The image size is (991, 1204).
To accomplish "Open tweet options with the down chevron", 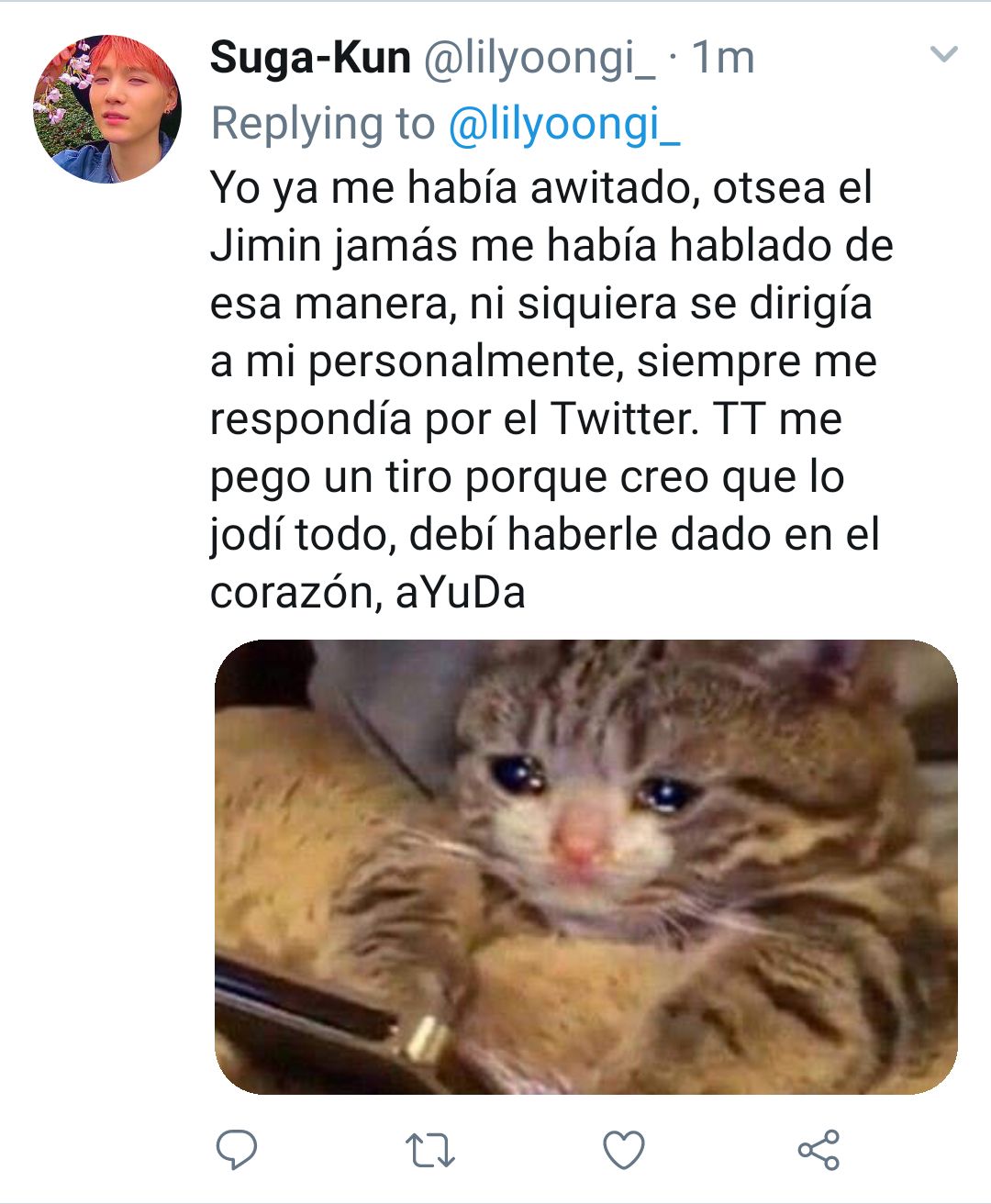I will click(944, 55).
